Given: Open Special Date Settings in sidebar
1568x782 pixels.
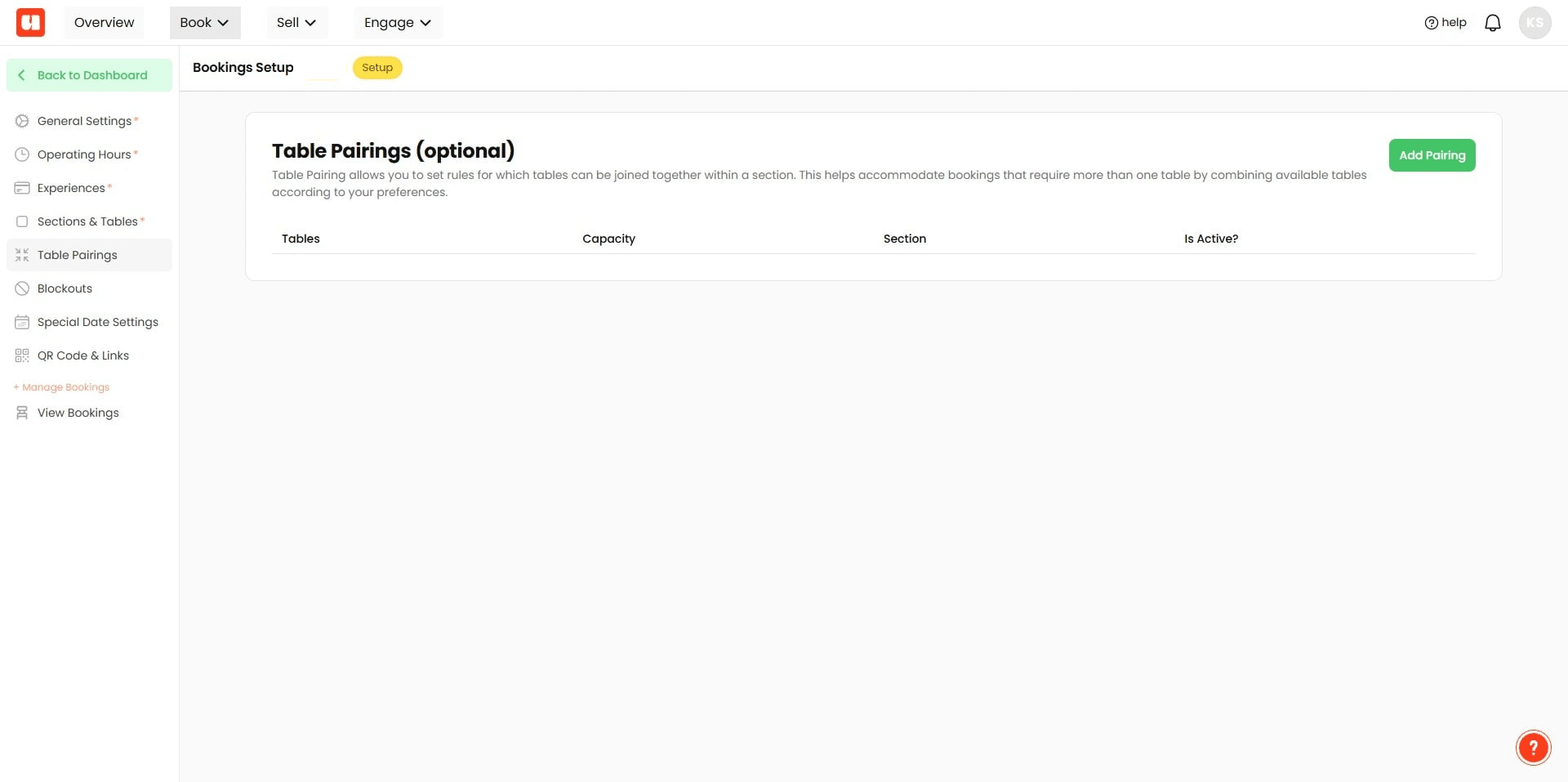Looking at the screenshot, I should pos(89,322).
